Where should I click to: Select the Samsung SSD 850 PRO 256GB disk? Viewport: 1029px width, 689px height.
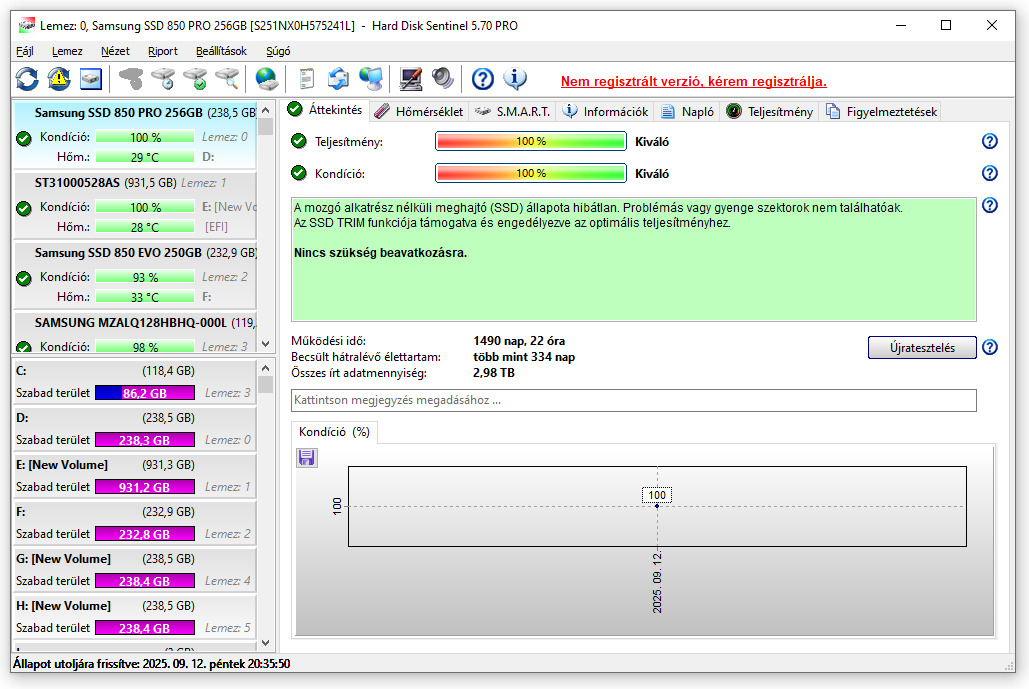pyautogui.click(x=135, y=135)
